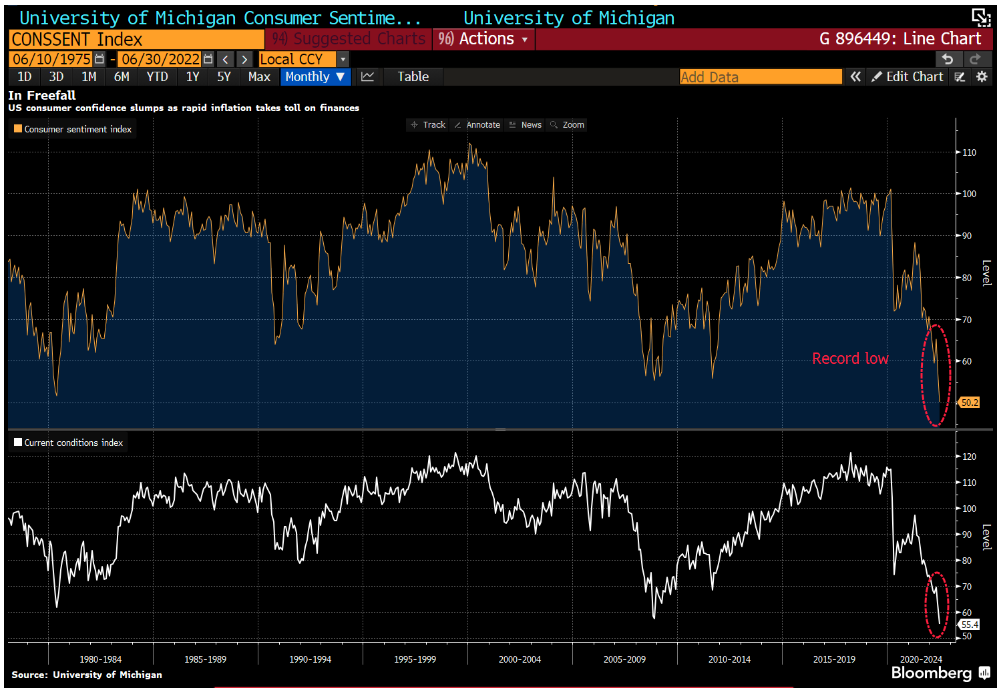Expand the Monthly periodicity dropdown
The width and height of the screenshot is (1001, 693).
point(315,77)
